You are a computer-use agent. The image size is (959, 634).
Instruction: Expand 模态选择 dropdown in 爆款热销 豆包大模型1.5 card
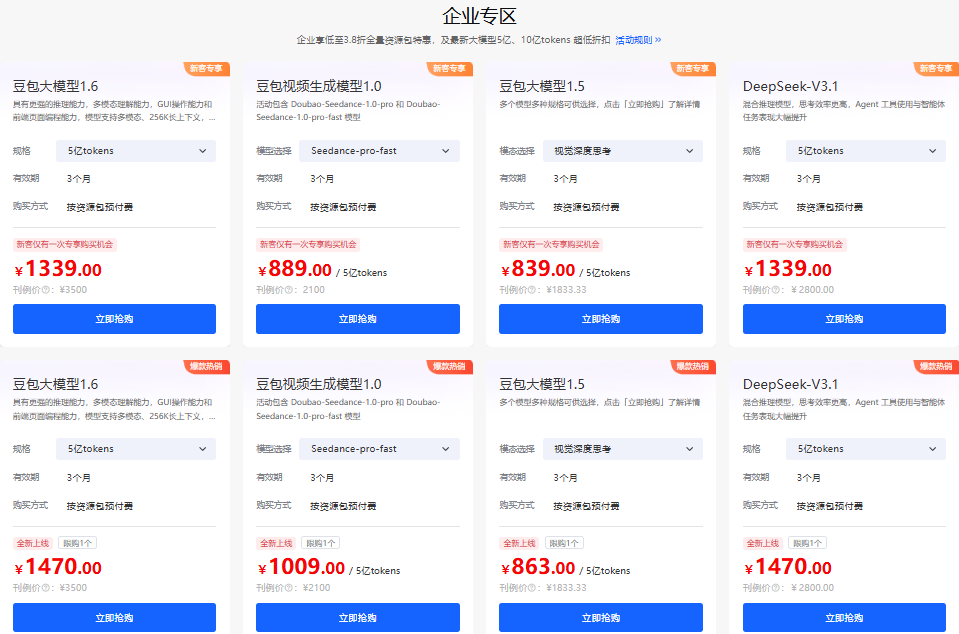pyautogui.click(x=623, y=449)
